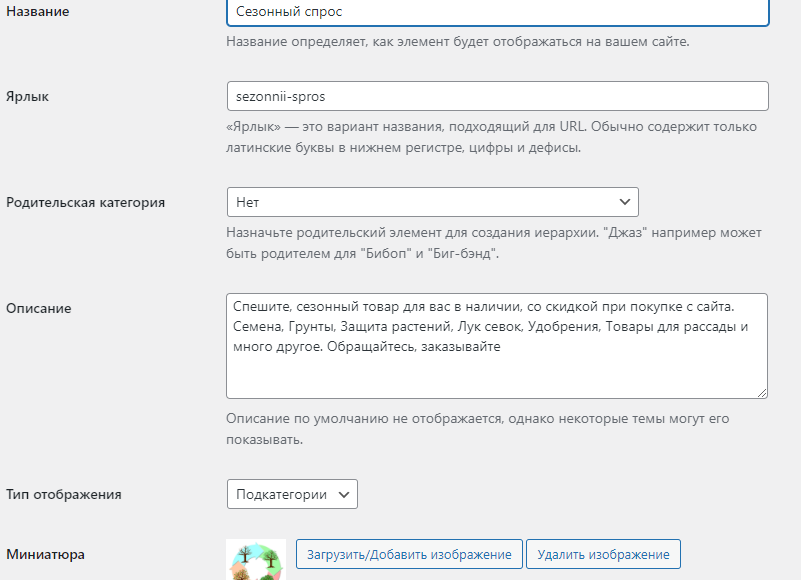Click help text 'Название определяет, как элемент...'
801x580 pixels.
tap(458, 41)
